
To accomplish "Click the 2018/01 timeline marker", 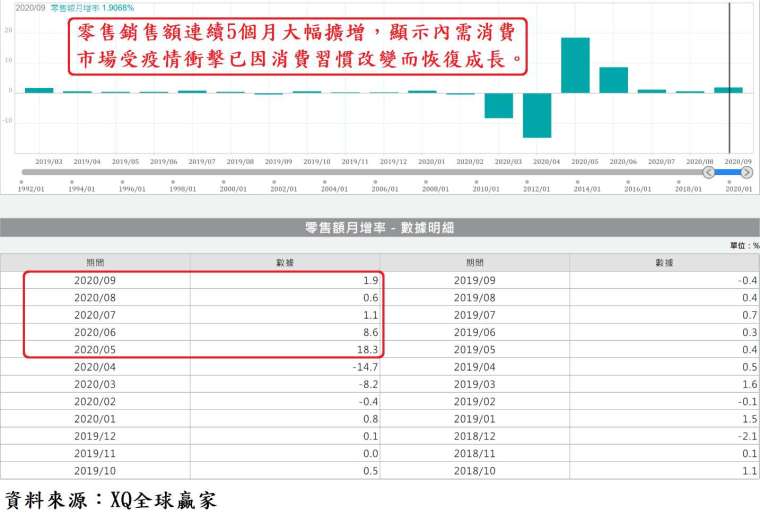I will (688, 188).
